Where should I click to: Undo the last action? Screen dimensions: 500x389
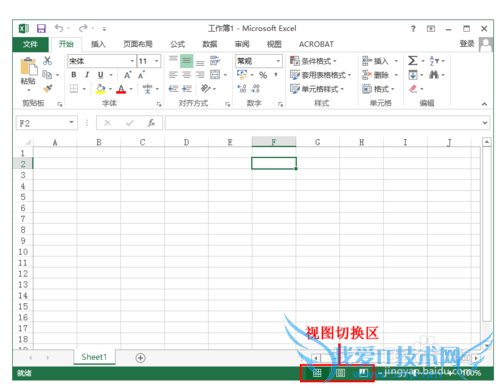point(59,28)
